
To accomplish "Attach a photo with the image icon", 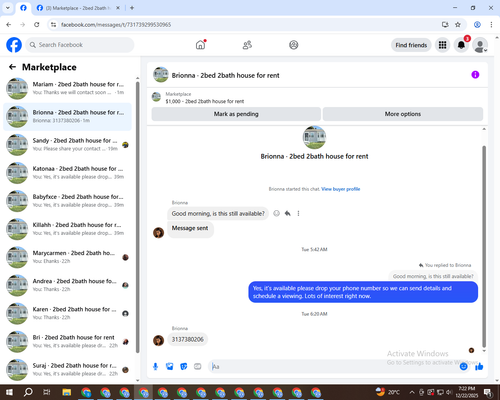I will point(170,367).
